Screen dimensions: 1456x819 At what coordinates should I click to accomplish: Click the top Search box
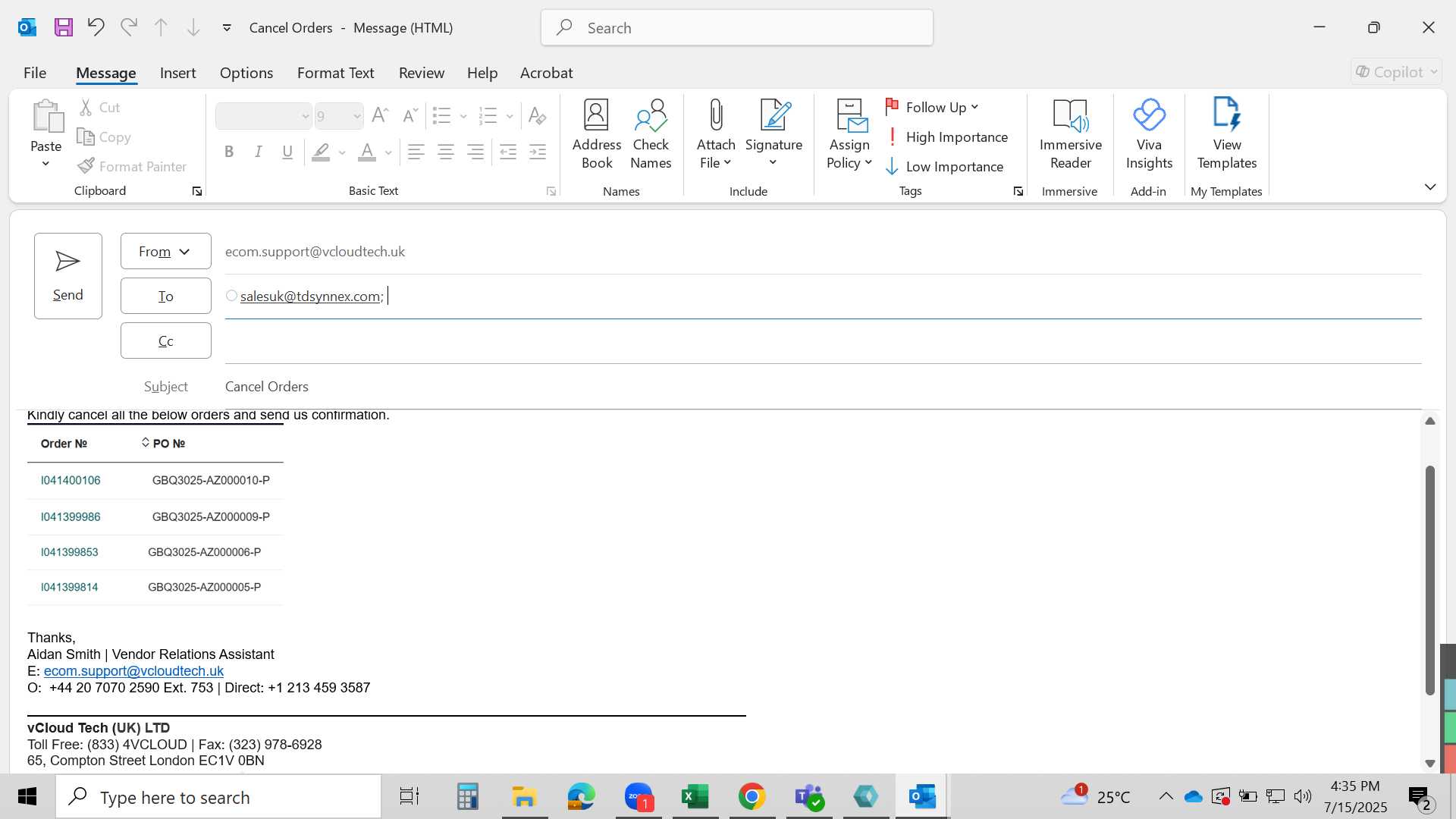click(x=737, y=28)
